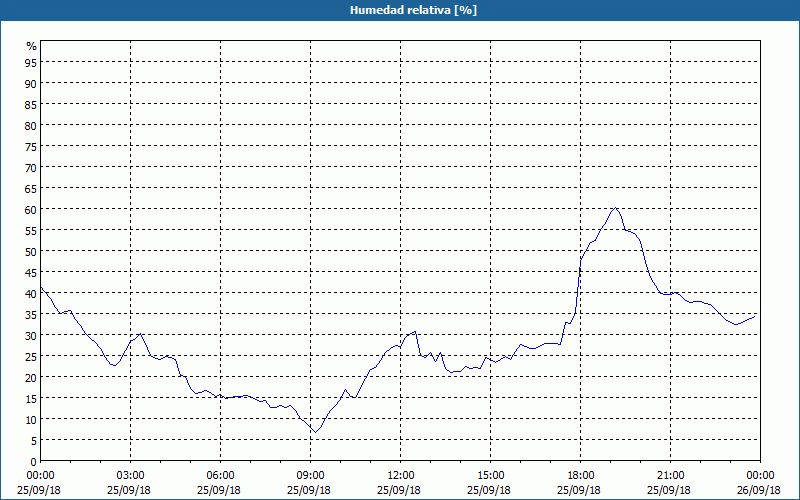Click the 21:00 time label
This screenshot has width=800, height=500.
pyautogui.click(x=670, y=476)
